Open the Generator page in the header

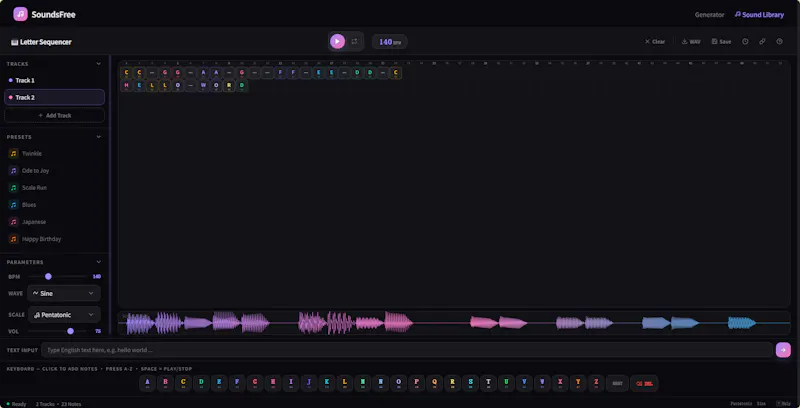709,15
